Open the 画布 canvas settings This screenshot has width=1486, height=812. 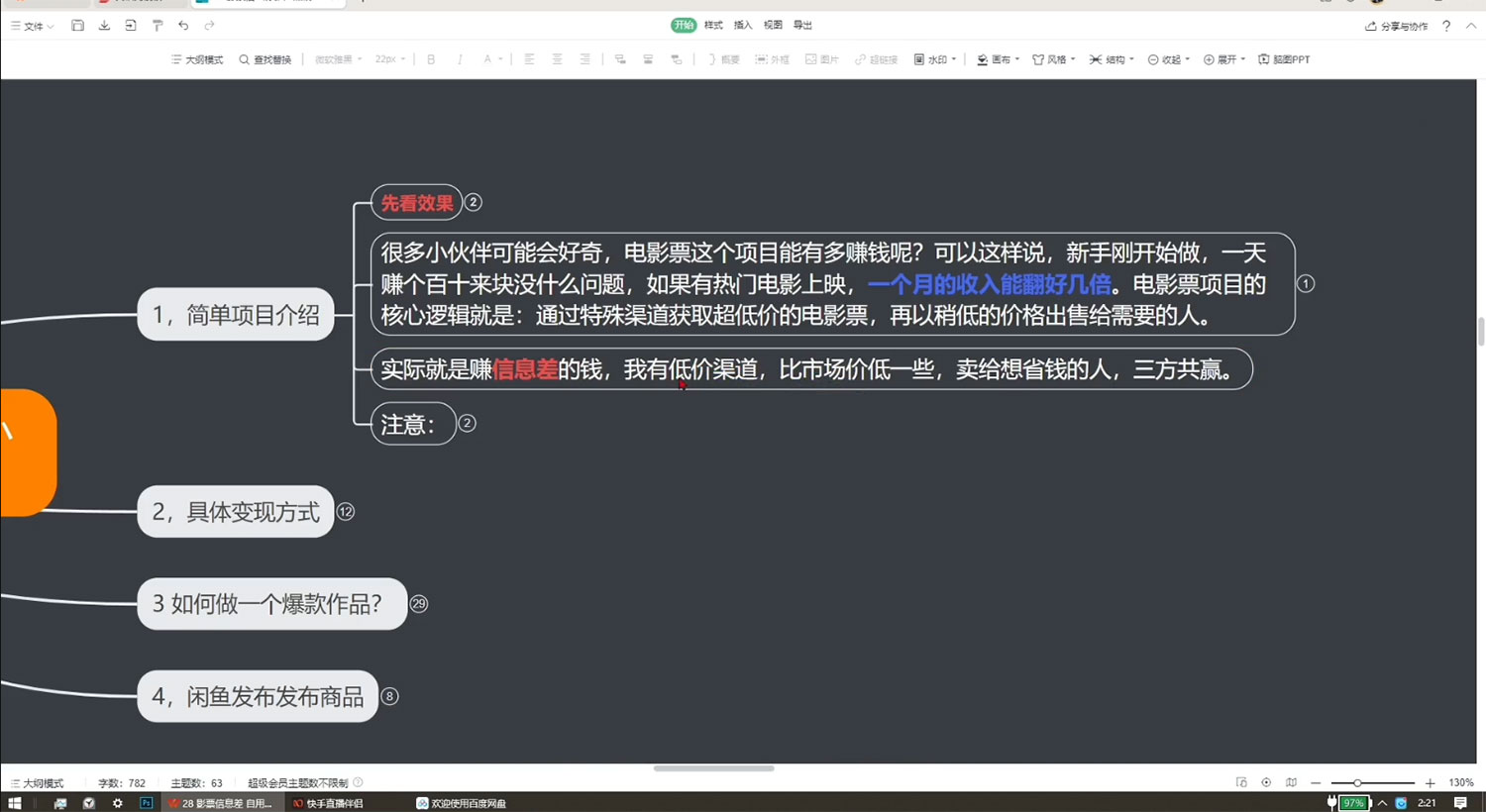(x=996, y=59)
